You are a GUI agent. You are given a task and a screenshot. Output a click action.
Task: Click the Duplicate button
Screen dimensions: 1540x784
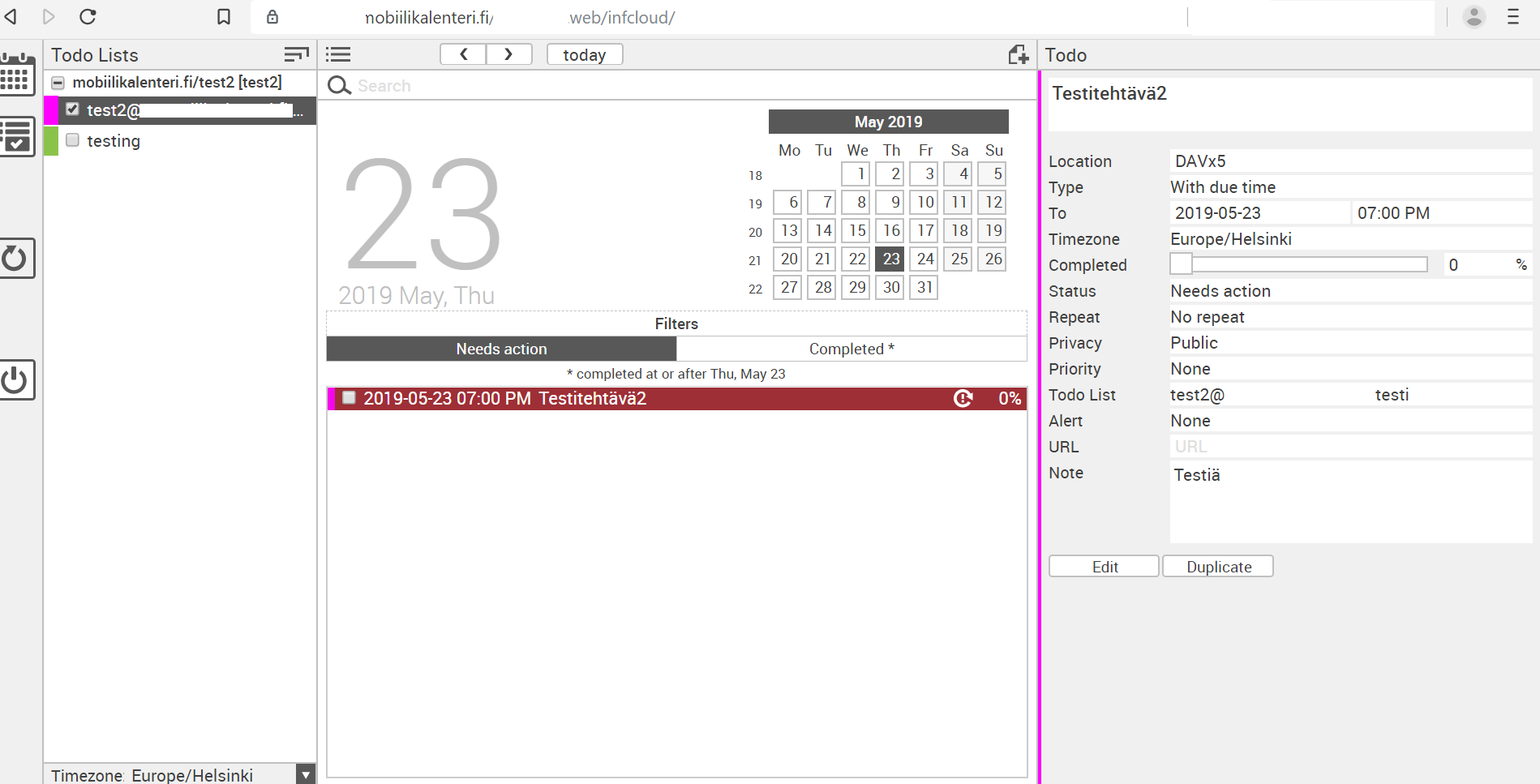pyautogui.click(x=1218, y=567)
